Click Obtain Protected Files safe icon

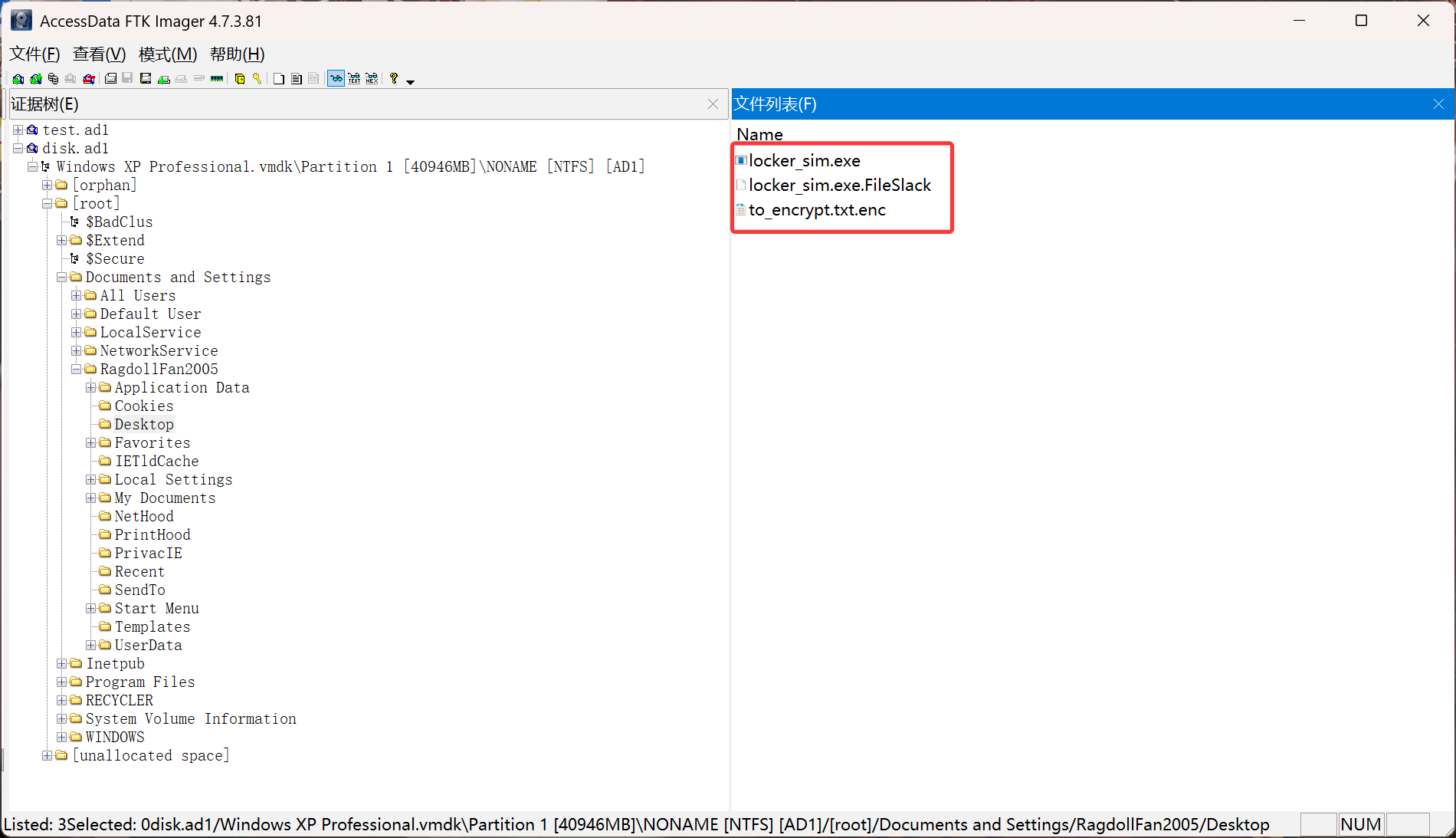240,79
